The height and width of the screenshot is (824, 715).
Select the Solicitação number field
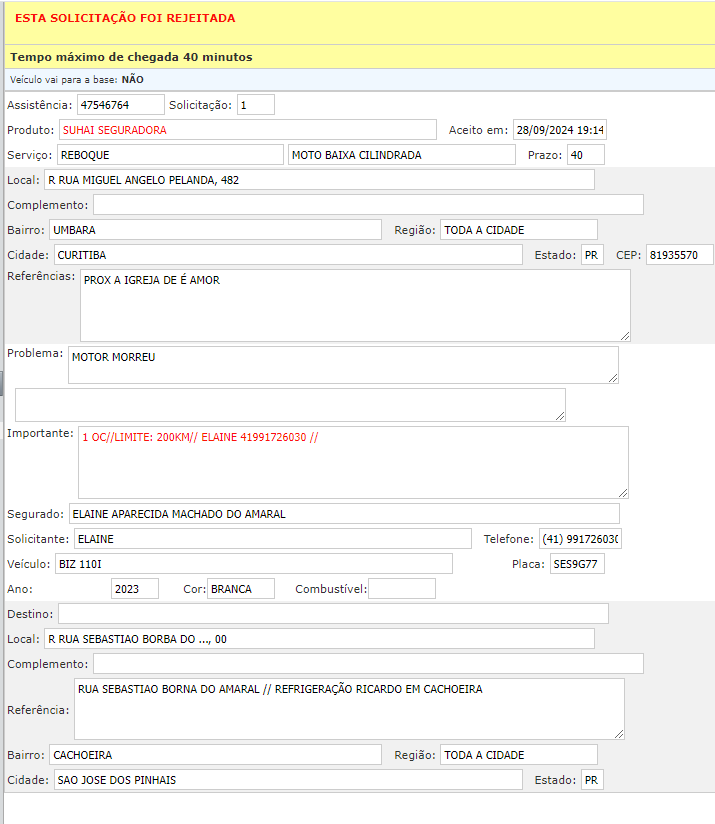pos(255,105)
